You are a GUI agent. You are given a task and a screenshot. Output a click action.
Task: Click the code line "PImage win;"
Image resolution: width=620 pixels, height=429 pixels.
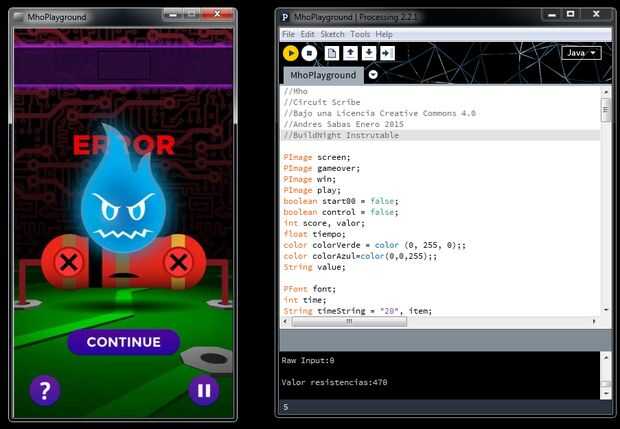point(310,180)
